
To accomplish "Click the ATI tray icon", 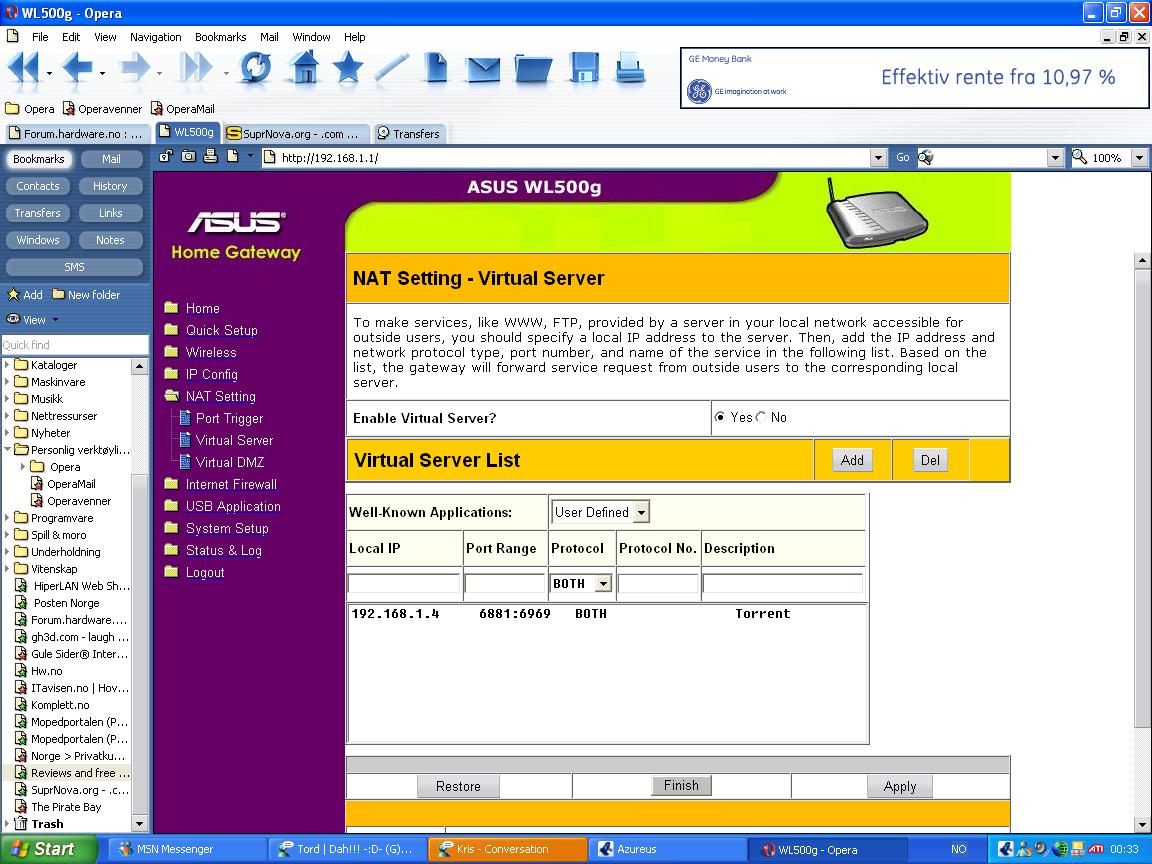I will [1096, 849].
